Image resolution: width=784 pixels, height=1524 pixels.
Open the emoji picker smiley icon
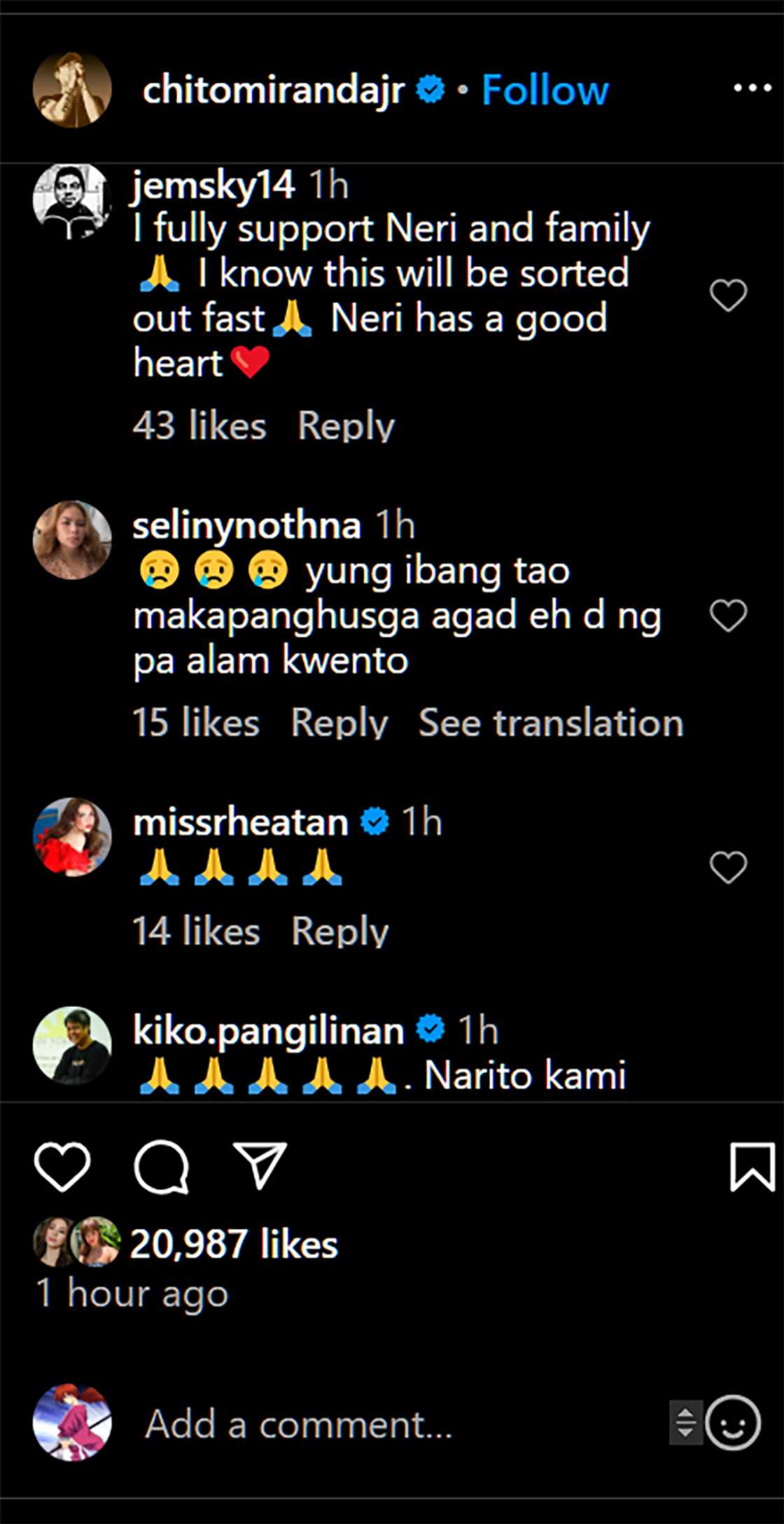click(x=732, y=1422)
